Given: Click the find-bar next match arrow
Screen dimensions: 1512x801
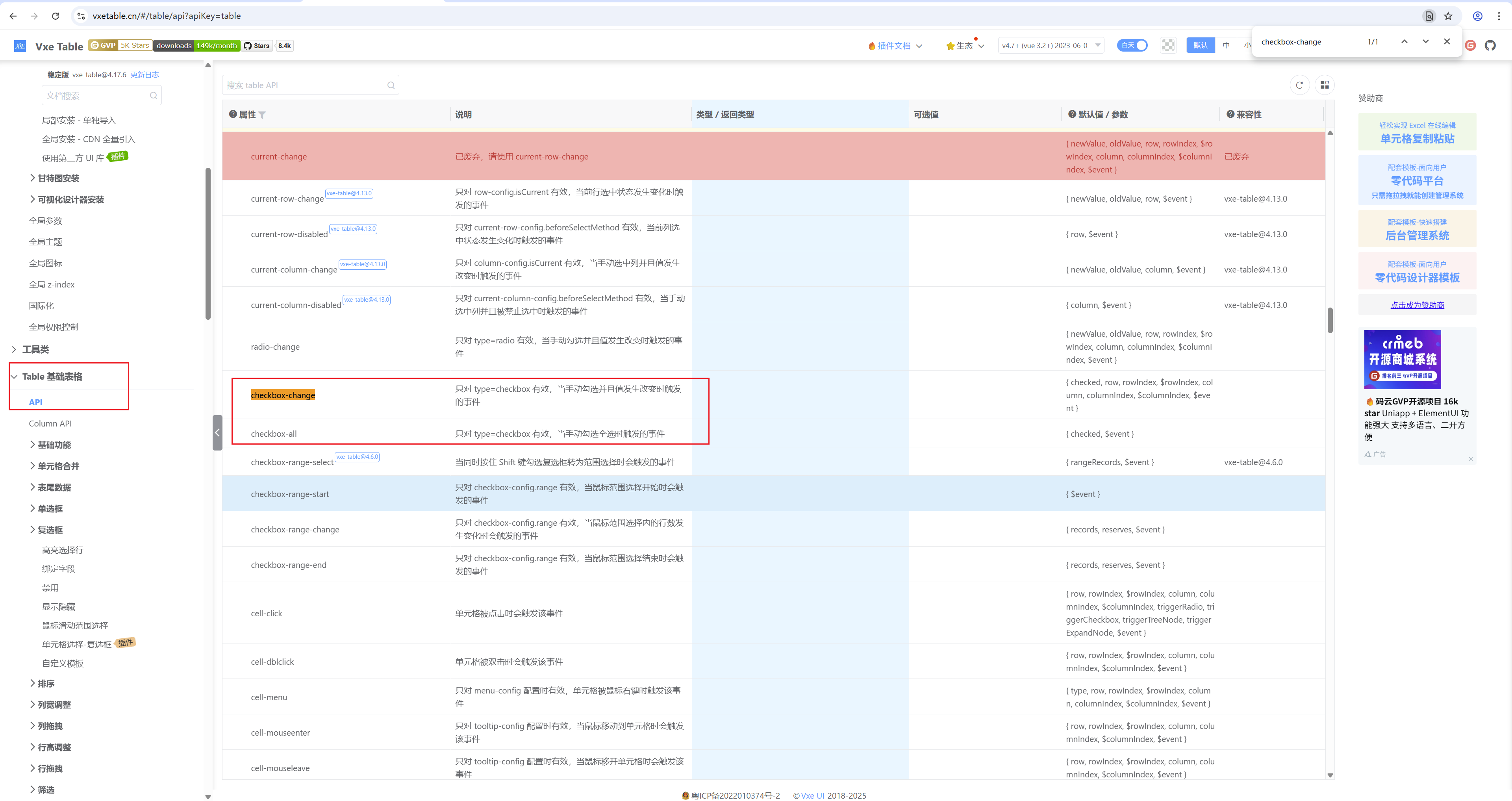Looking at the screenshot, I should click(1425, 42).
